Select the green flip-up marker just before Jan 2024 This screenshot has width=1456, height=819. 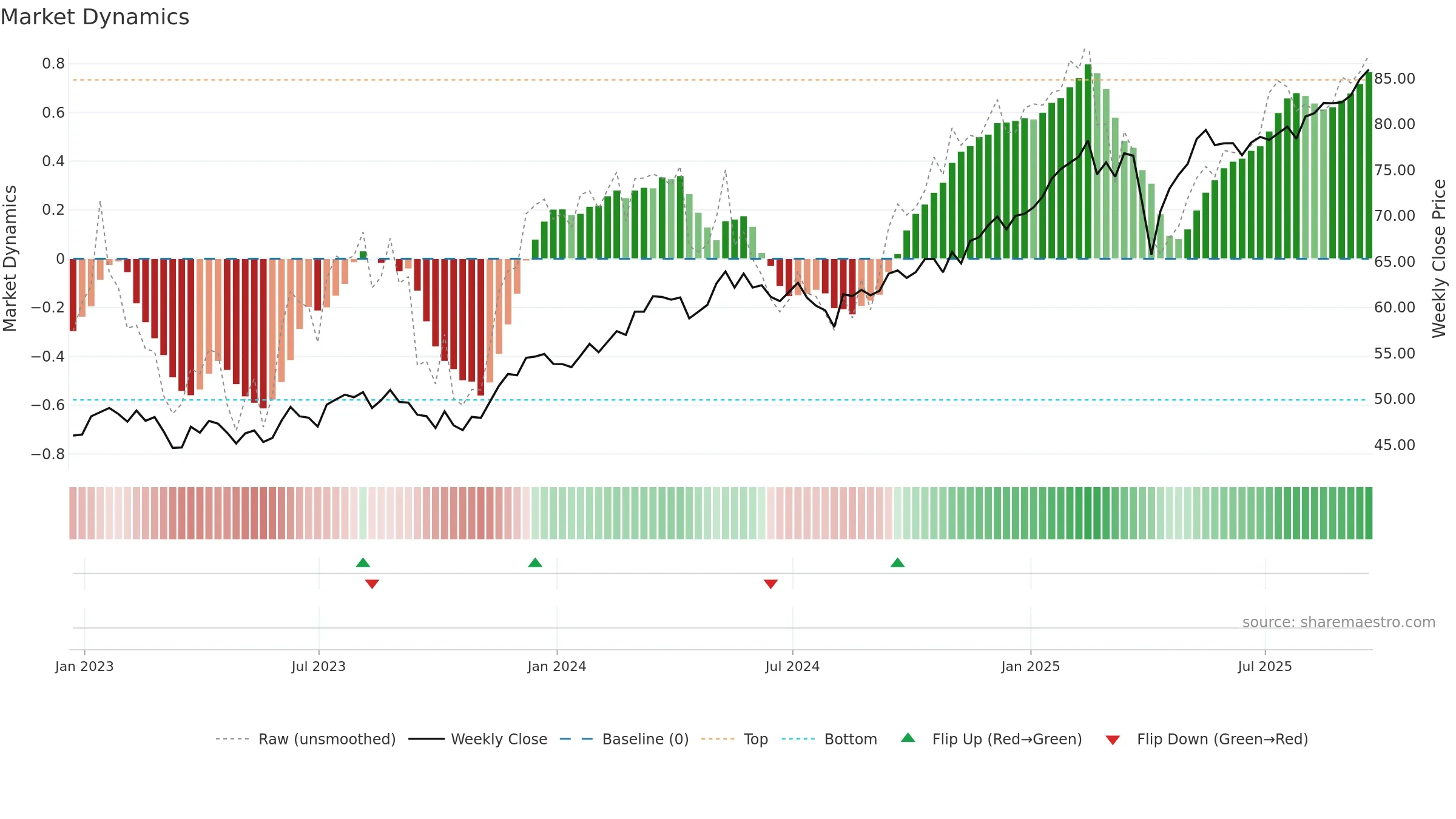tap(535, 562)
